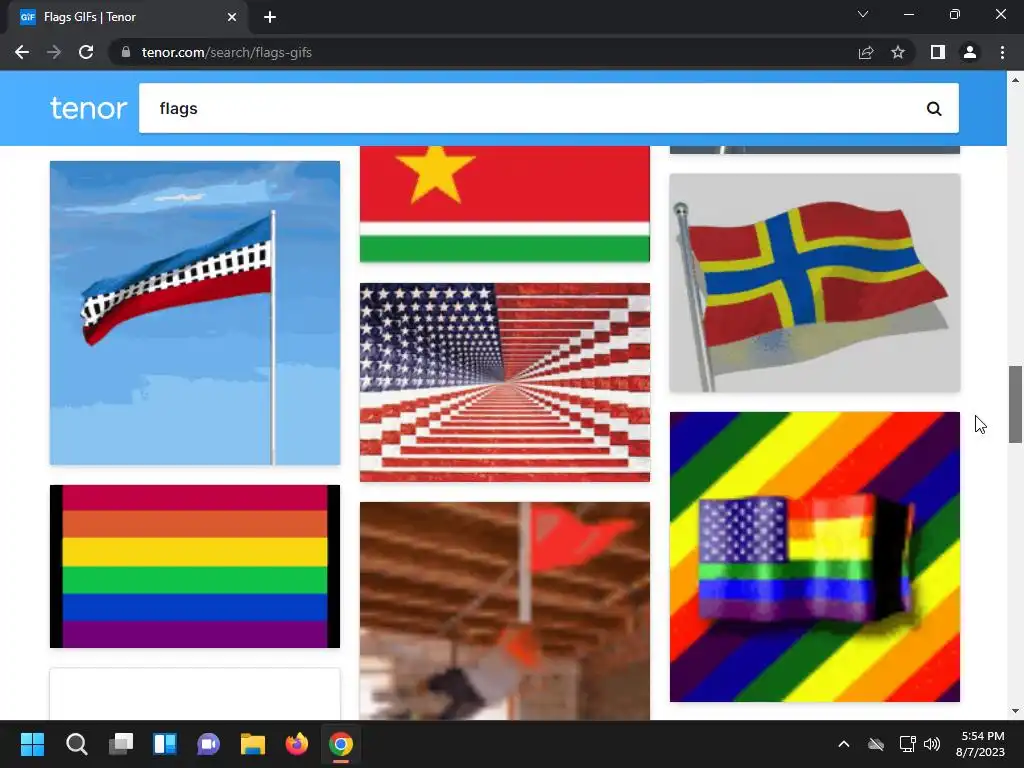Click the Tenor logo in header
The height and width of the screenshot is (768, 1024).
coord(88,108)
